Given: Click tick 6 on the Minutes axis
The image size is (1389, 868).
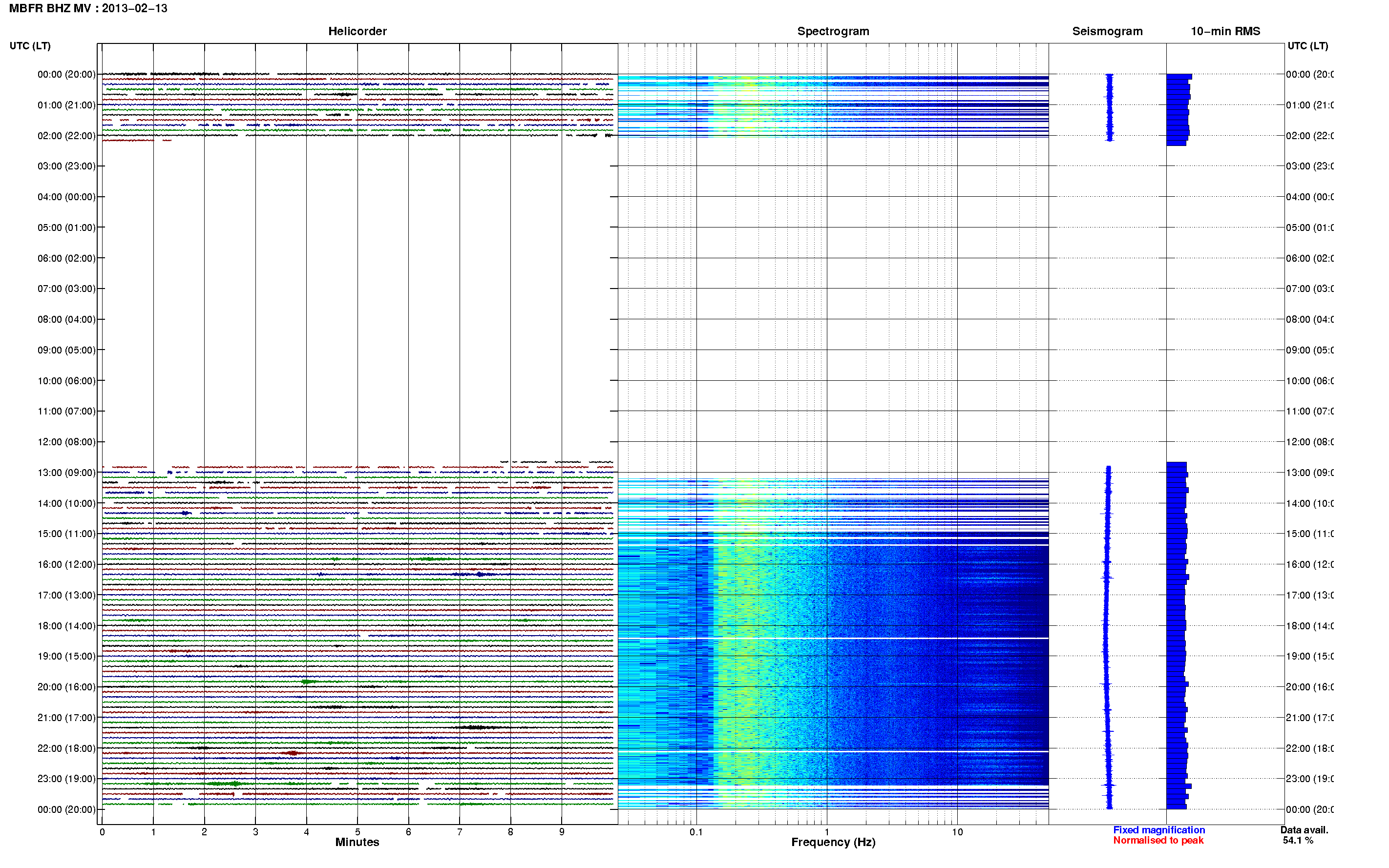Looking at the screenshot, I should click(x=408, y=832).
